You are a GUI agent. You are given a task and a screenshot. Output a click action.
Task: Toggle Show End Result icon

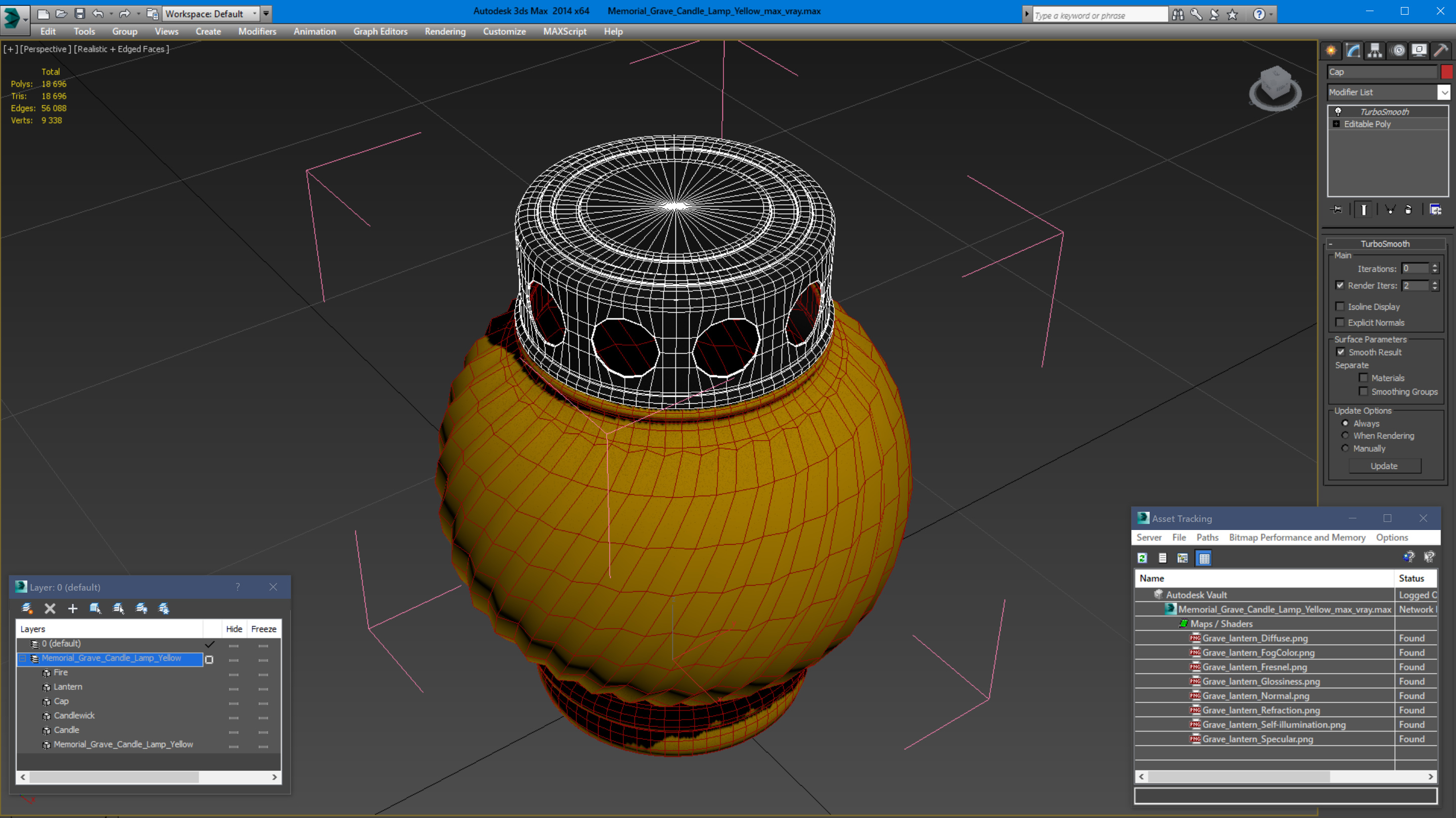1363,210
